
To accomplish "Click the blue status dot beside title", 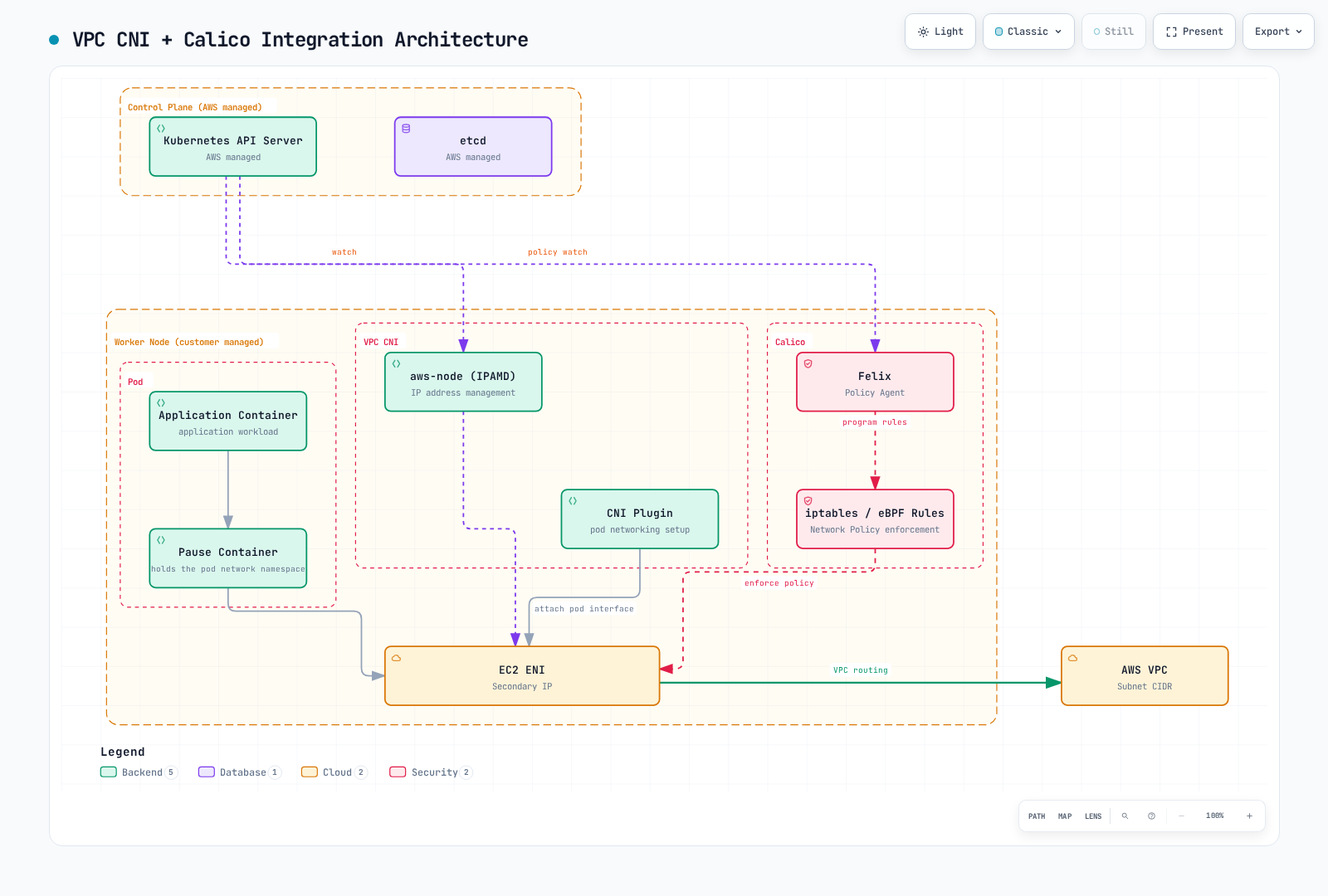I will [54, 40].
